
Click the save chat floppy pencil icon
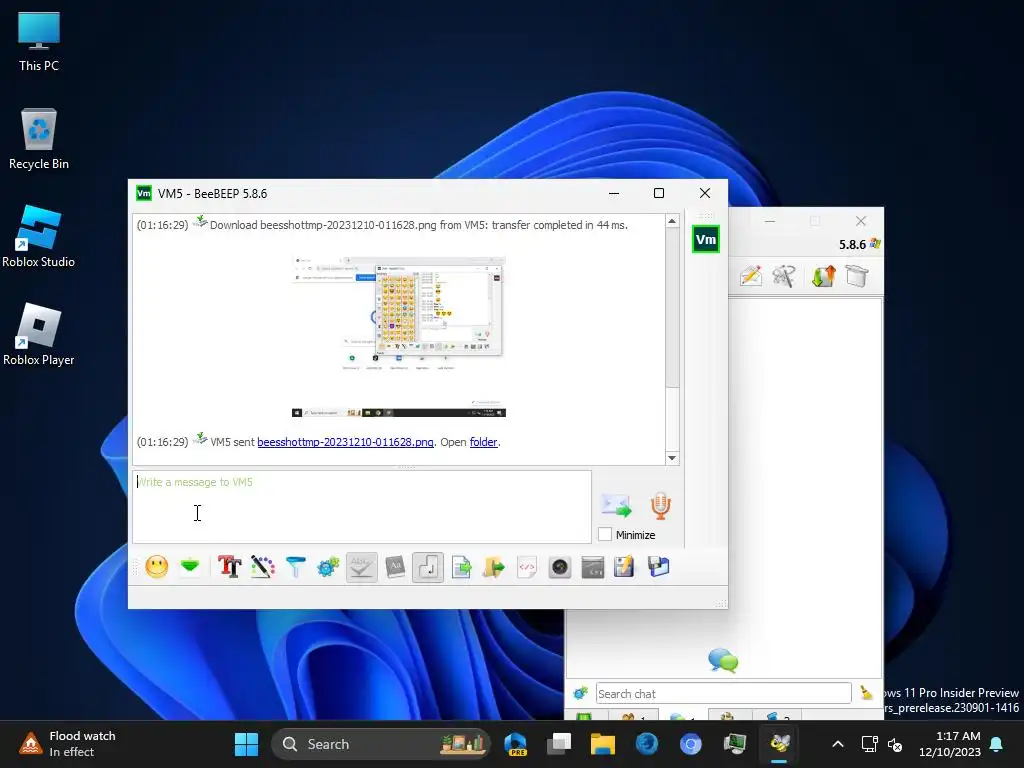click(624, 567)
